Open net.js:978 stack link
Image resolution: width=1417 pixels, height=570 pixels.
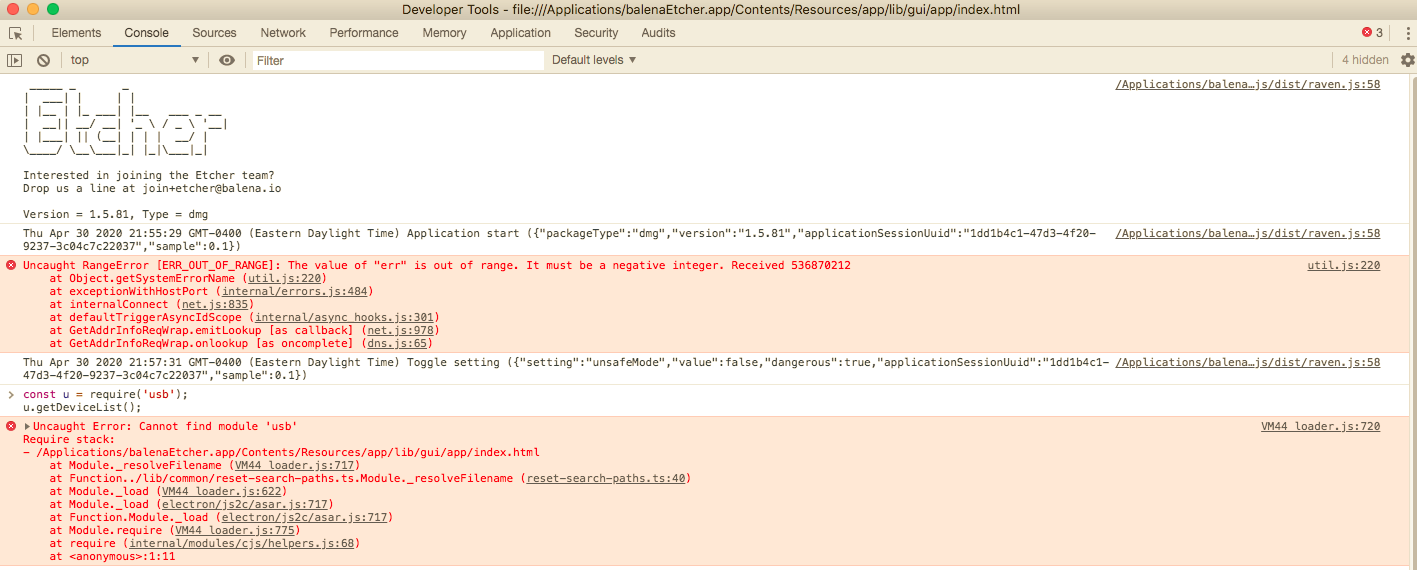tap(400, 330)
